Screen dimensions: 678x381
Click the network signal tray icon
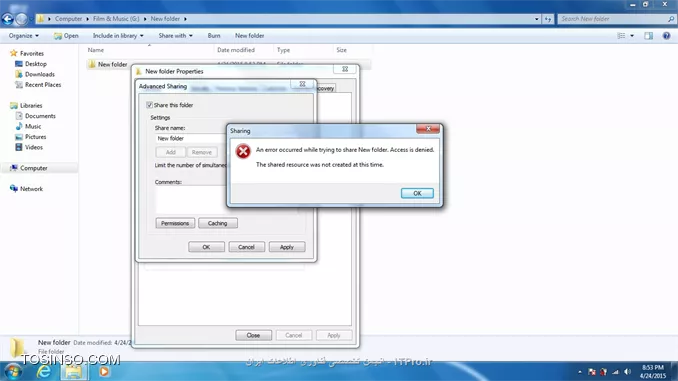(615, 372)
